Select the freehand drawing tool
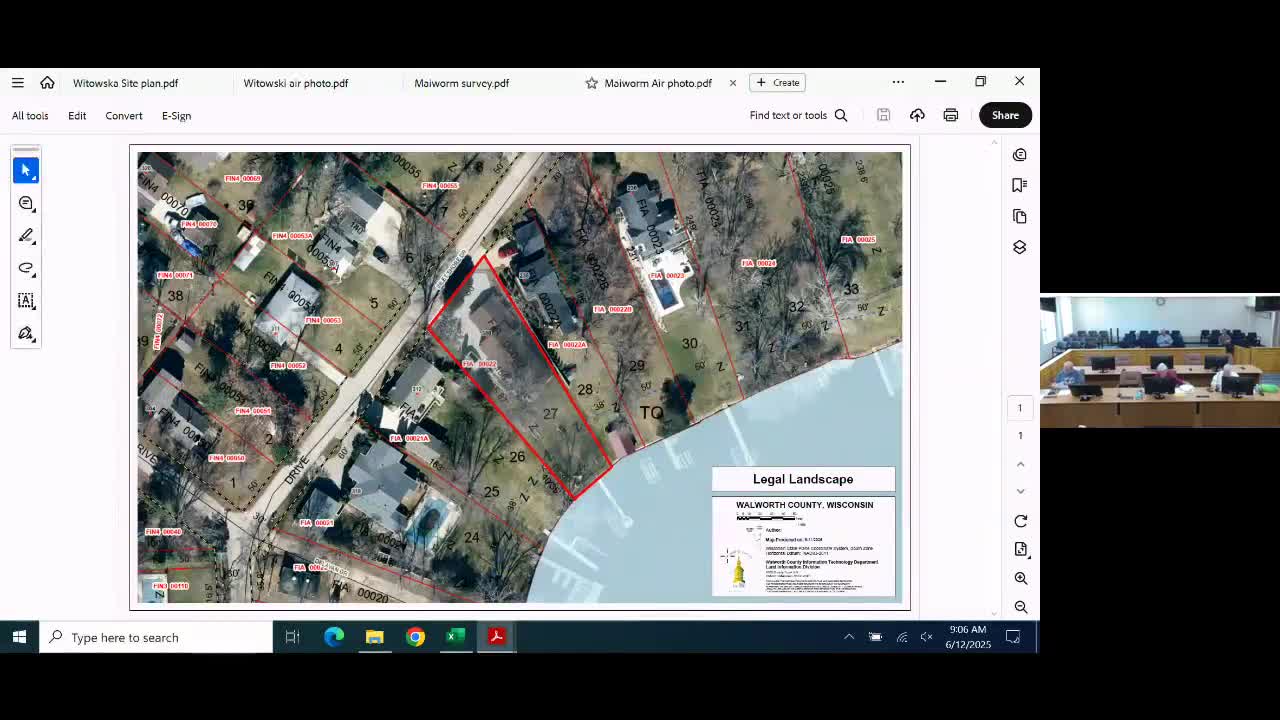The height and width of the screenshot is (720, 1280). (26, 268)
